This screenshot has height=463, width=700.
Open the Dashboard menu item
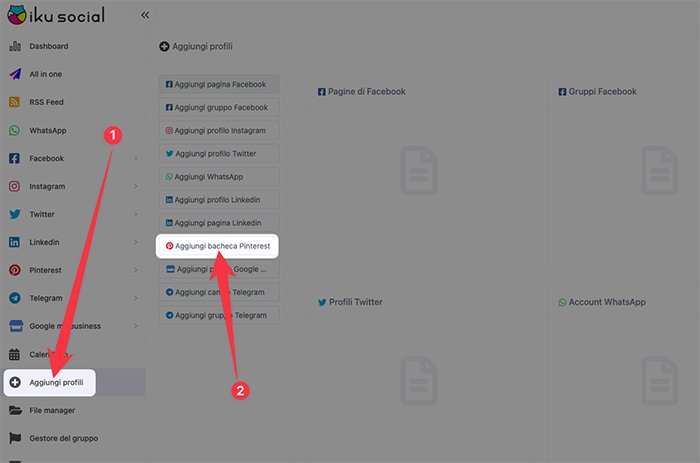tap(49, 46)
